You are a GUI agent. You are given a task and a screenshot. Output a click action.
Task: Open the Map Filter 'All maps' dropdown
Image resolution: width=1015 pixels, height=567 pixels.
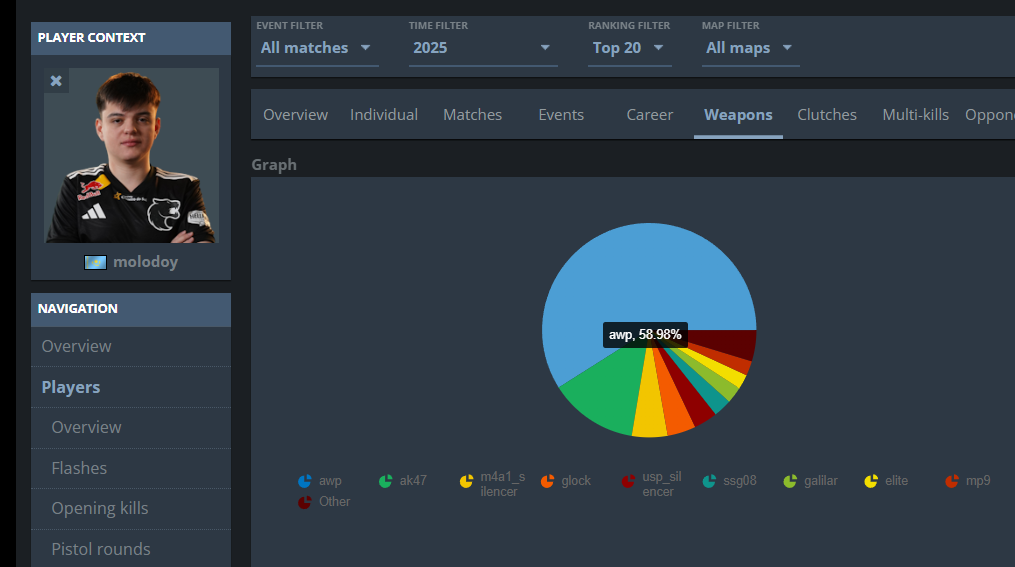(x=750, y=48)
